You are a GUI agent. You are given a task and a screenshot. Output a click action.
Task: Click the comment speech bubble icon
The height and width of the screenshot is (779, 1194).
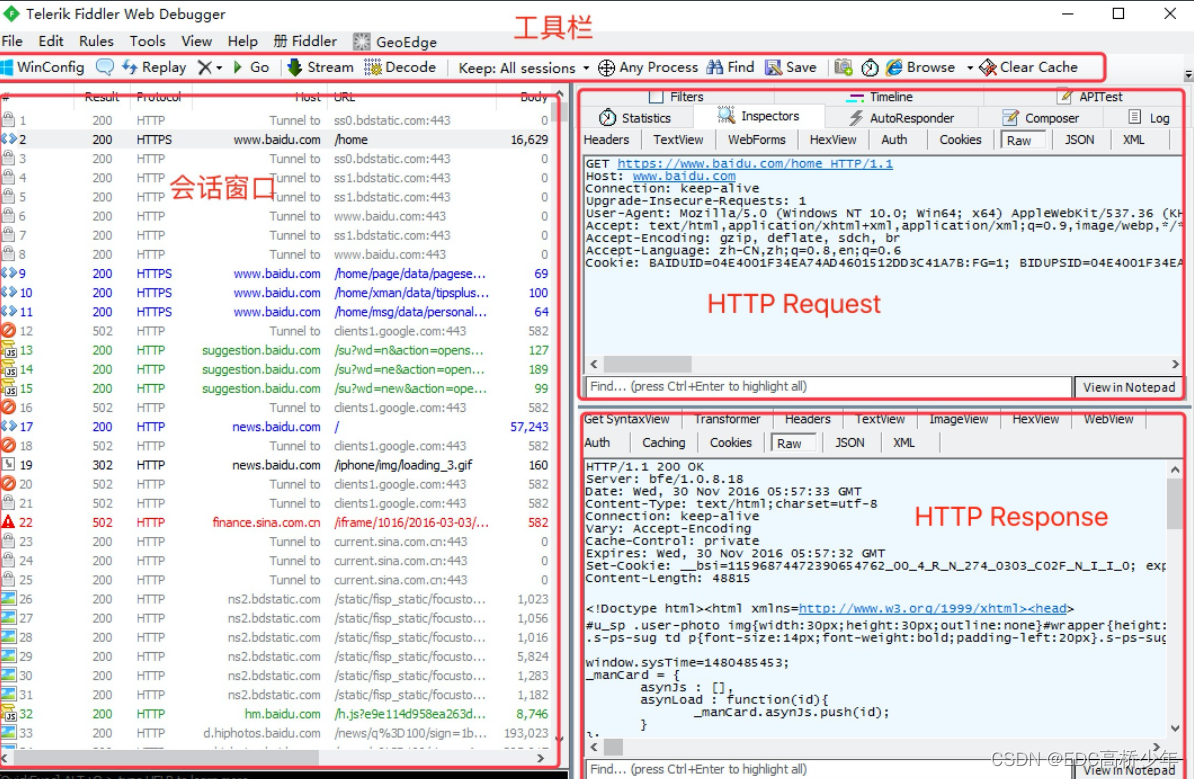click(x=105, y=67)
